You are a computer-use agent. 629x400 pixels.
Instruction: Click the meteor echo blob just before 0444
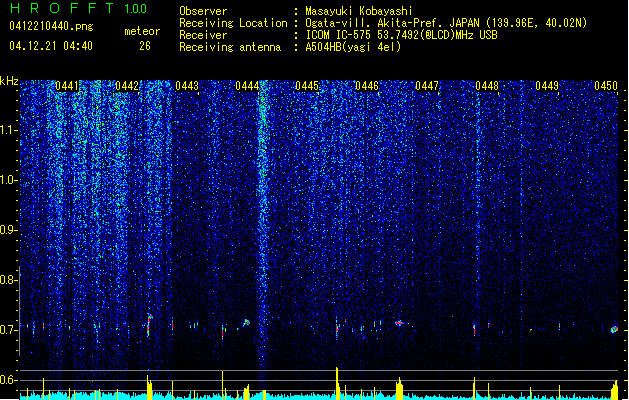tap(247, 322)
